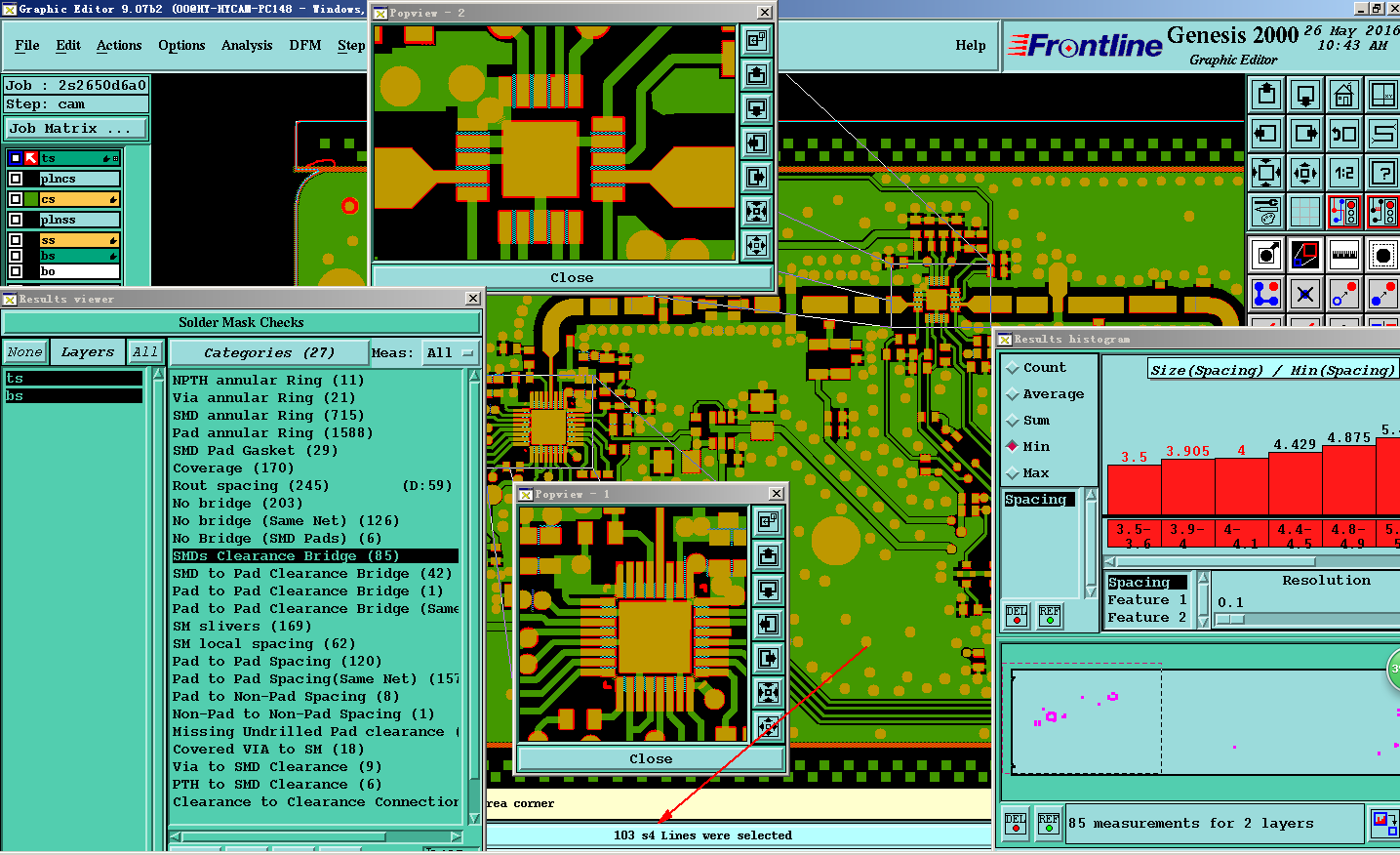Select the feature select arrow icon
The width and height of the screenshot is (1400, 855).
1266,255
